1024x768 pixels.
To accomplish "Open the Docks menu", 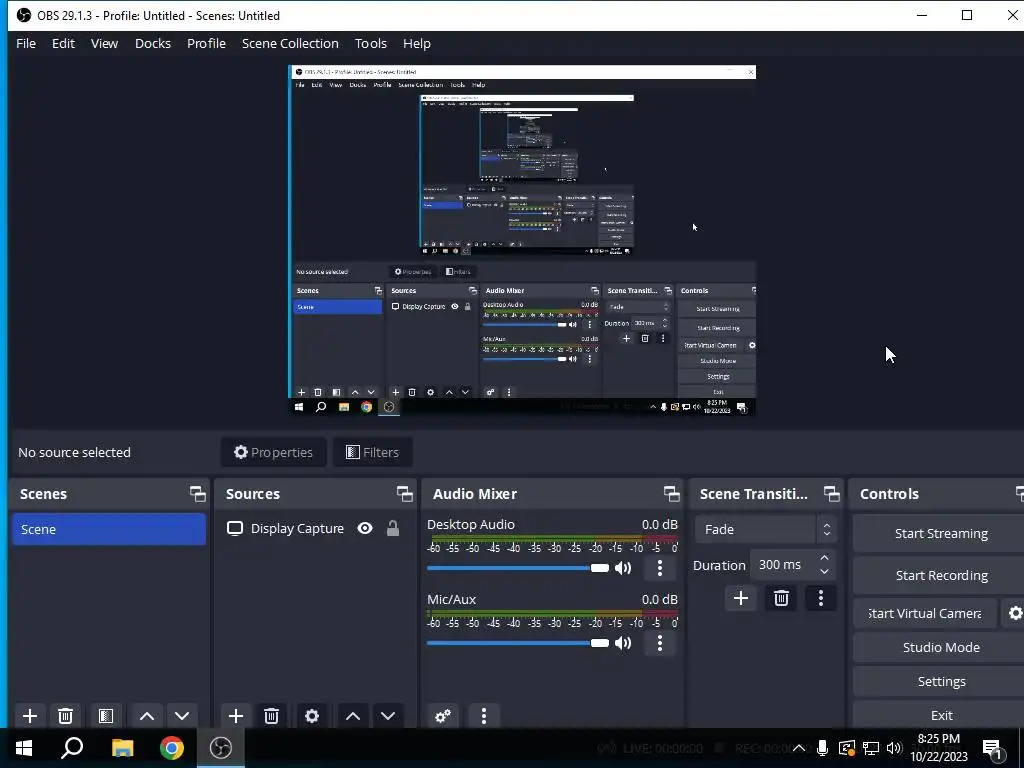I will pyautogui.click(x=153, y=43).
